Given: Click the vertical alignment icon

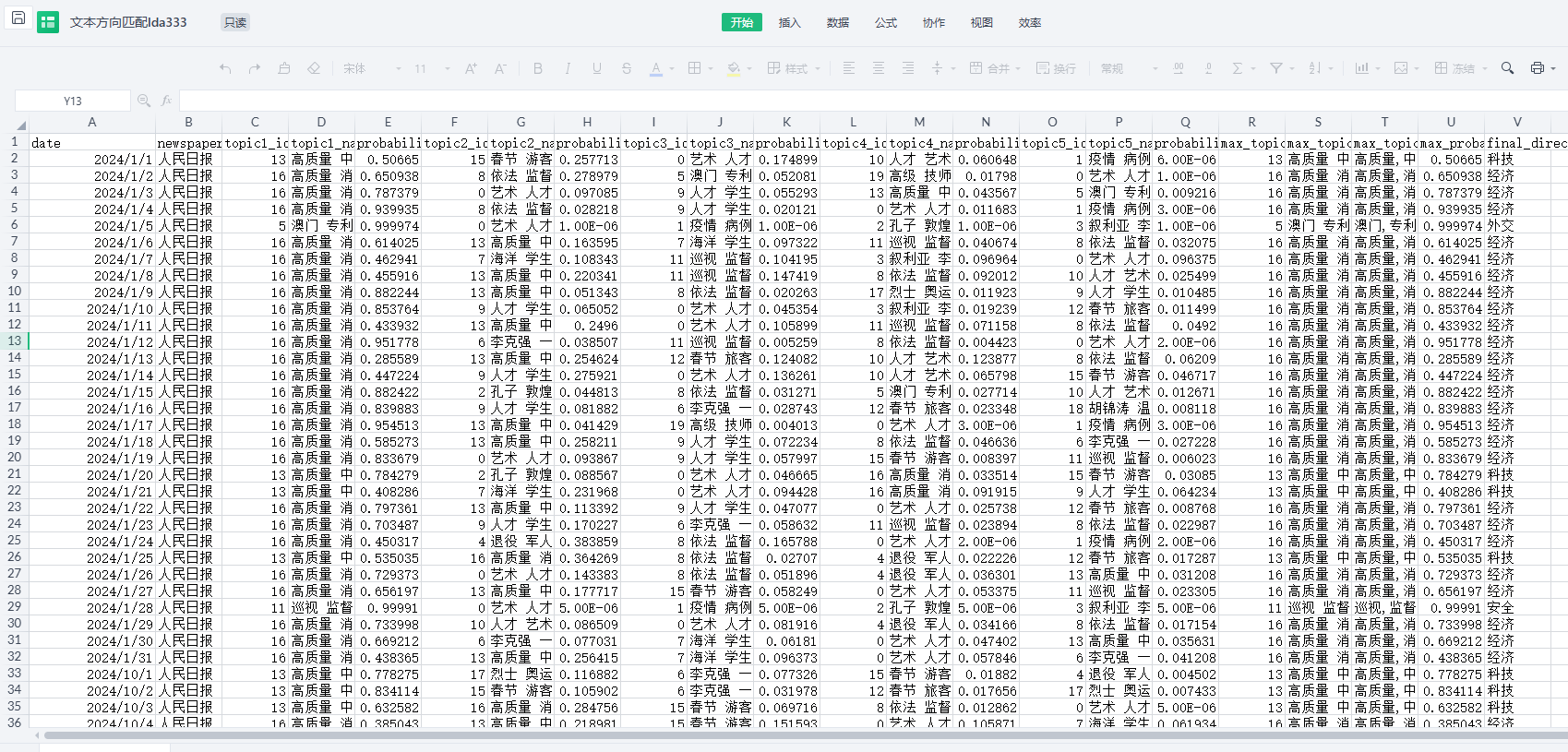Looking at the screenshot, I should (x=938, y=68).
